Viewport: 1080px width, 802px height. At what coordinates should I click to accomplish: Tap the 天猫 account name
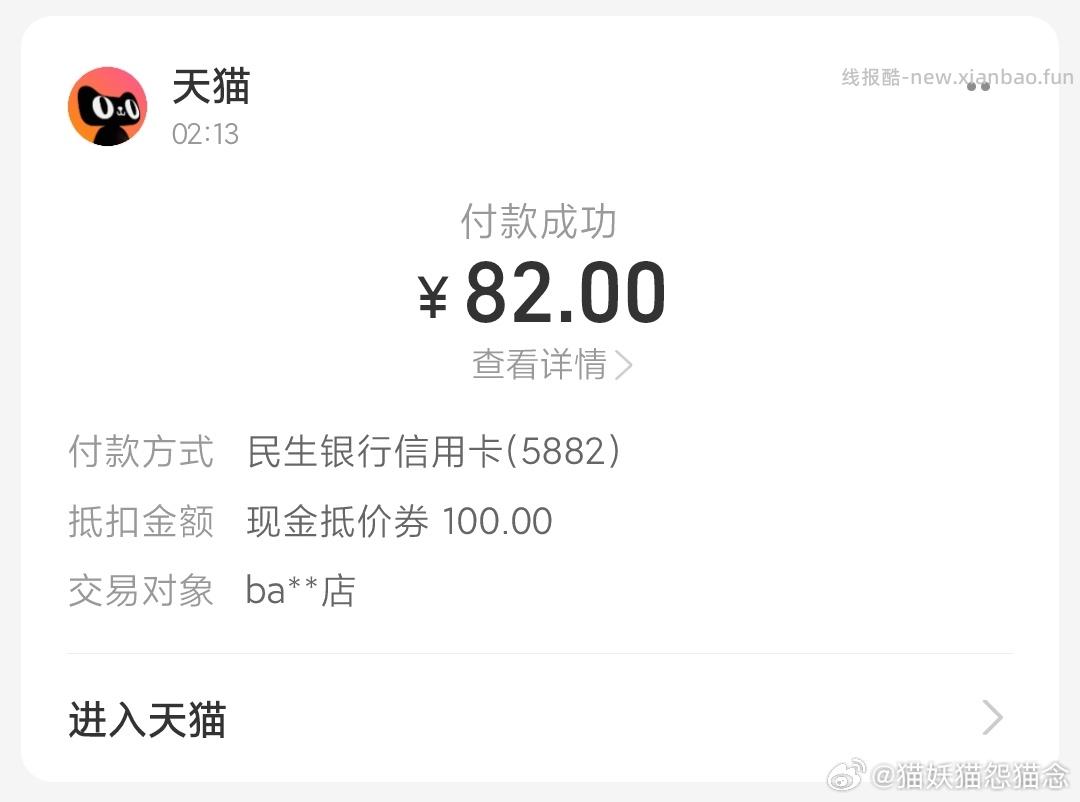210,88
